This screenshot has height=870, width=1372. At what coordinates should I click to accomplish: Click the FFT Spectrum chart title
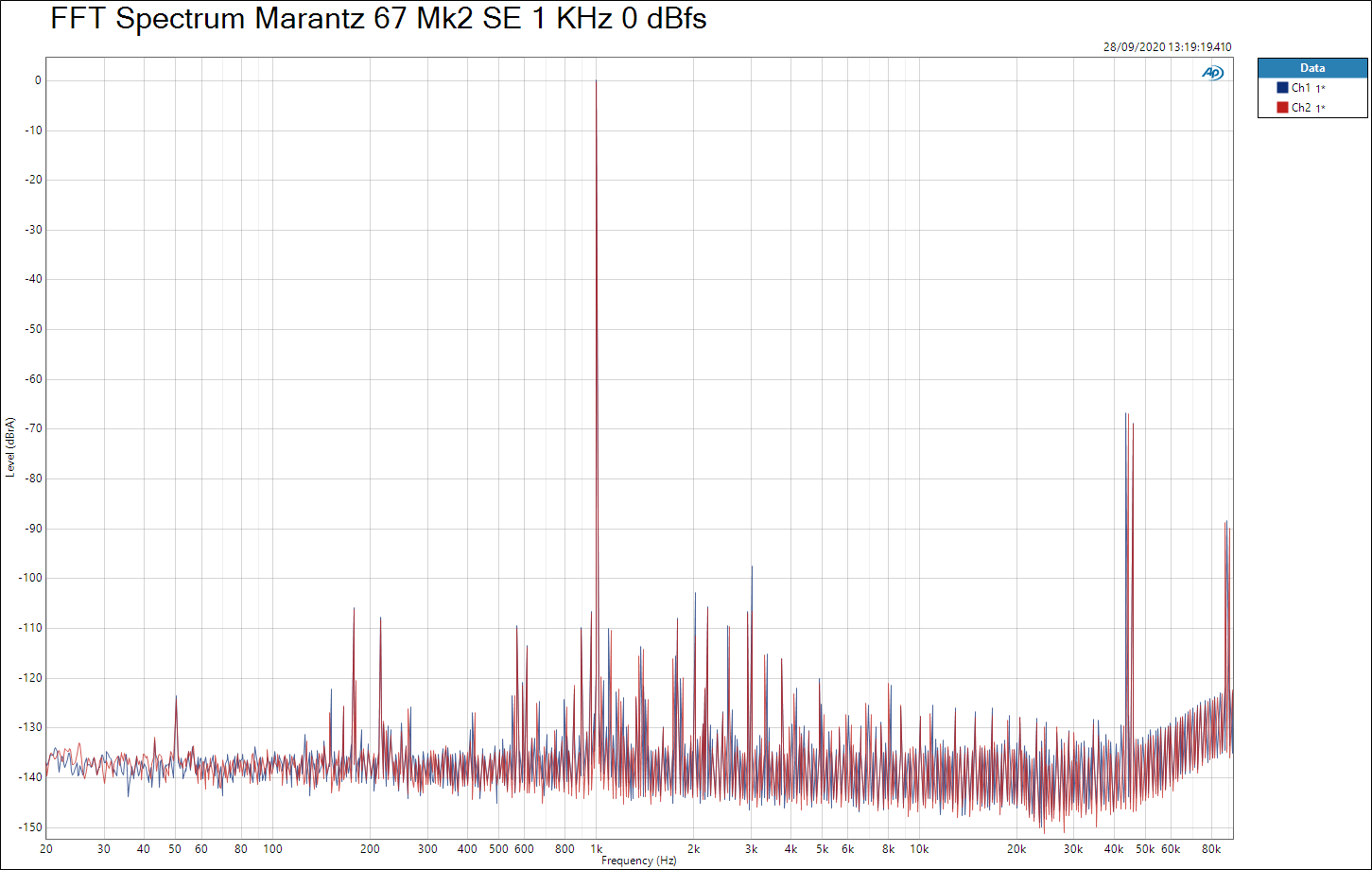click(378, 19)
